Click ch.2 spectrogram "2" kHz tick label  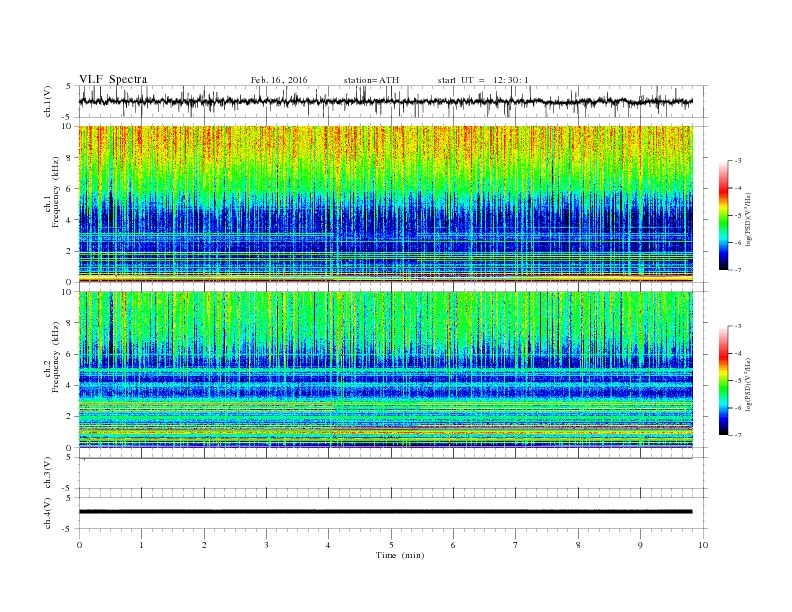pos(70,417)
